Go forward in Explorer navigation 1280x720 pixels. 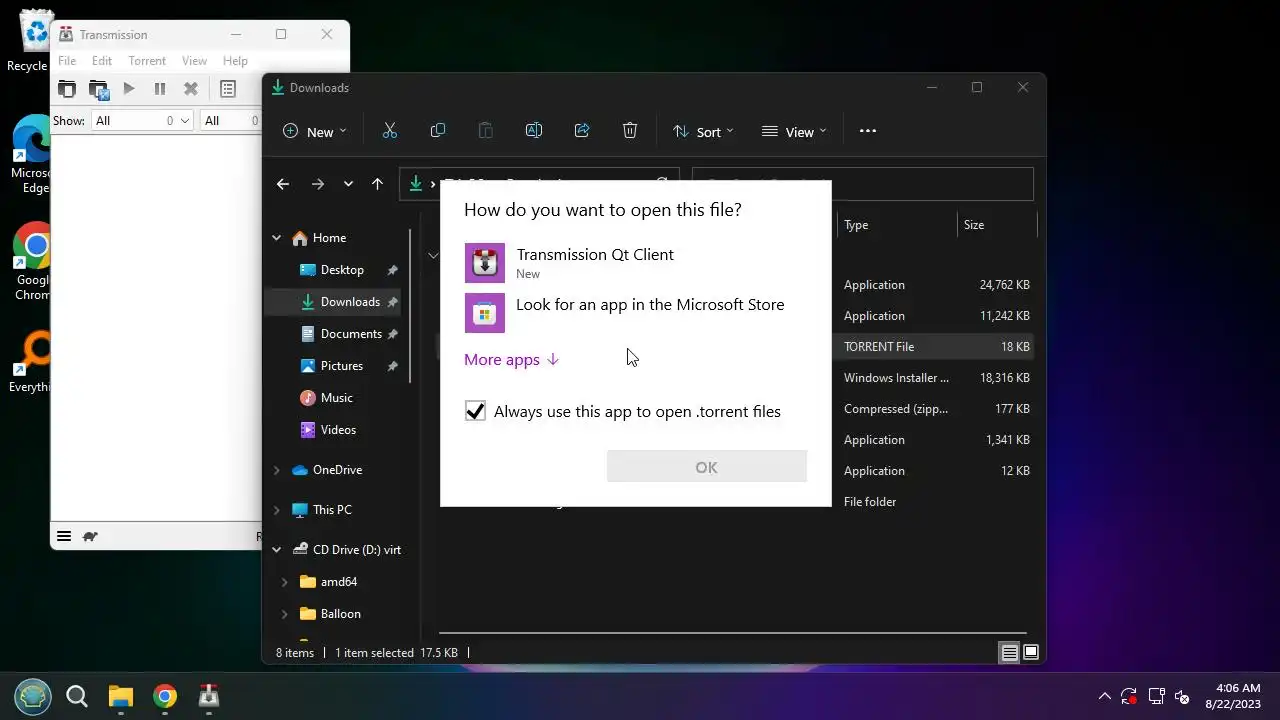coord(318,184)
